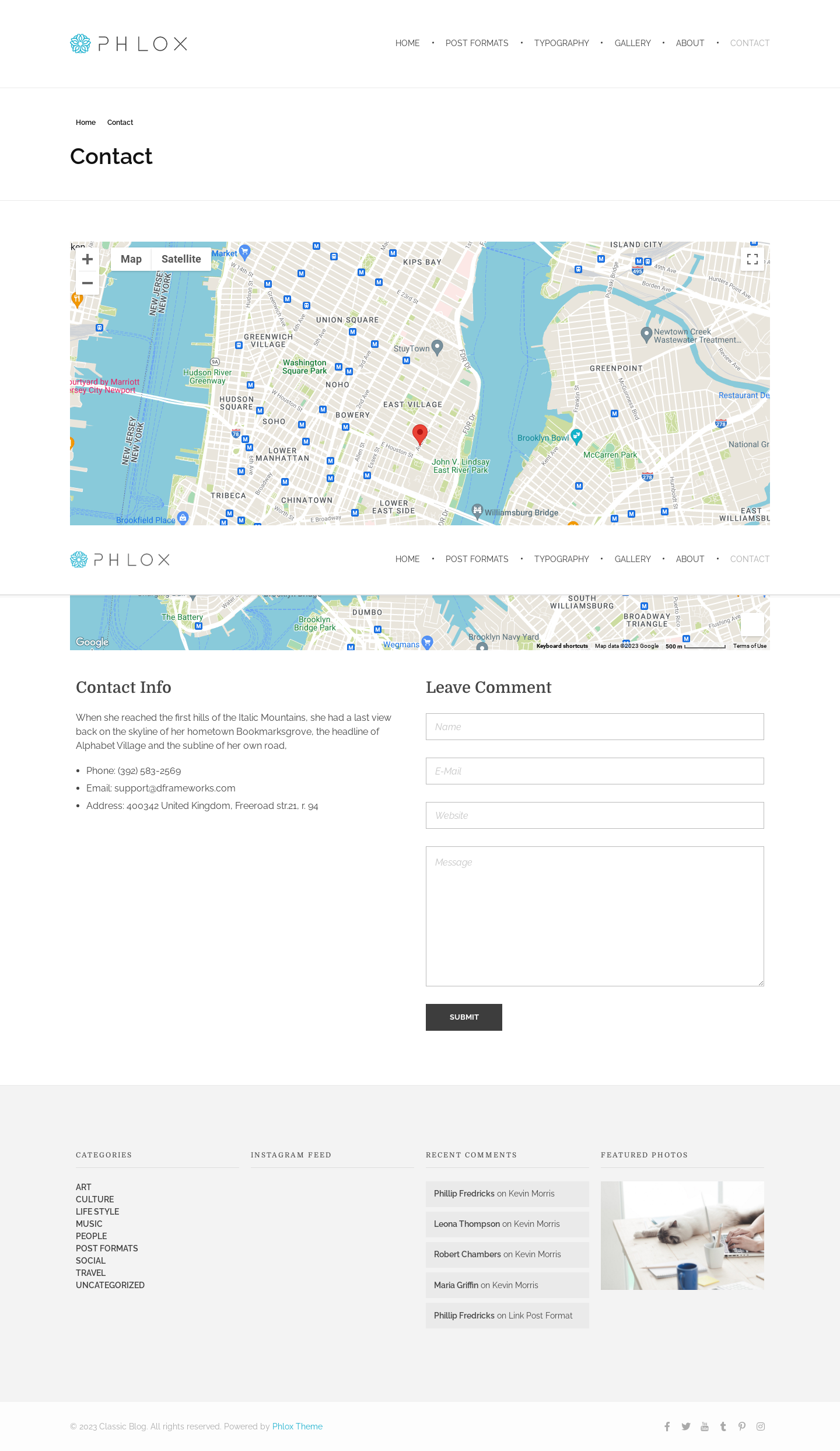
Task: Select the Map view type
Action: [131, 259]
